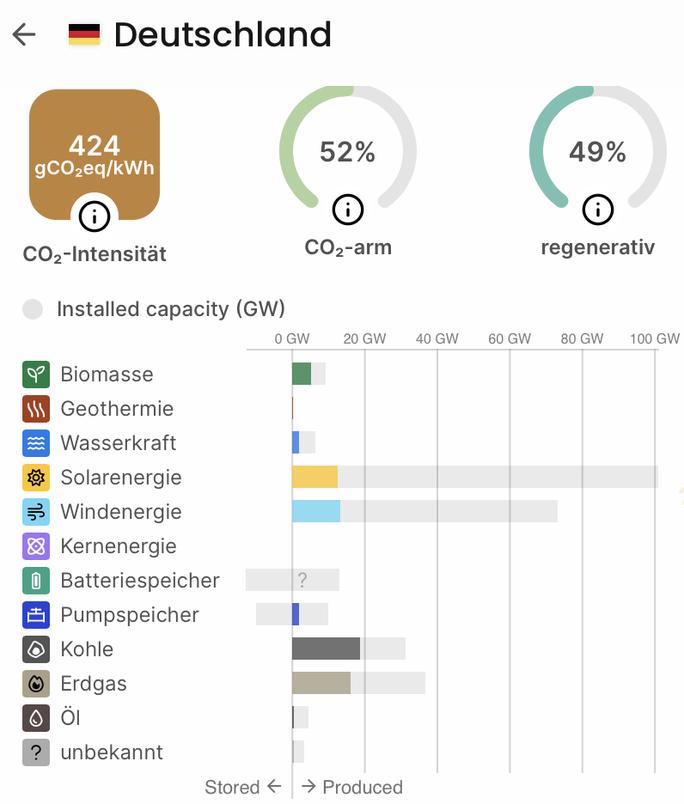
Task: Click the dark Kohle production bar
Action: pyautogui.click(x=325, y=649)
